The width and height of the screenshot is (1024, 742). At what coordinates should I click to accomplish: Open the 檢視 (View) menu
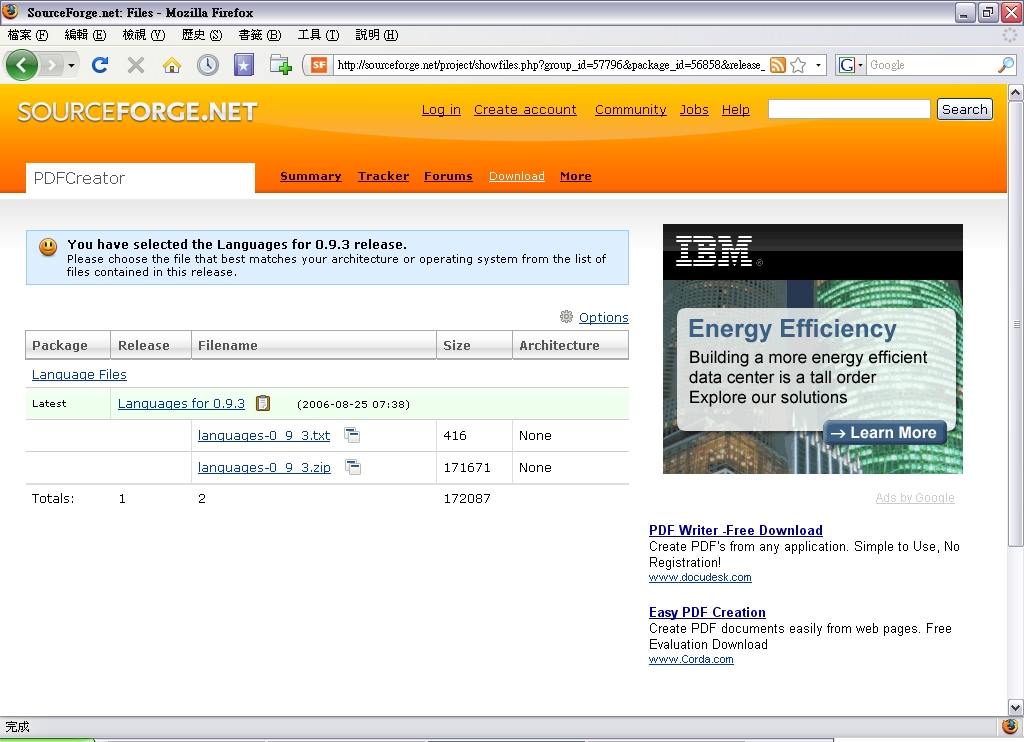[144, 35]
